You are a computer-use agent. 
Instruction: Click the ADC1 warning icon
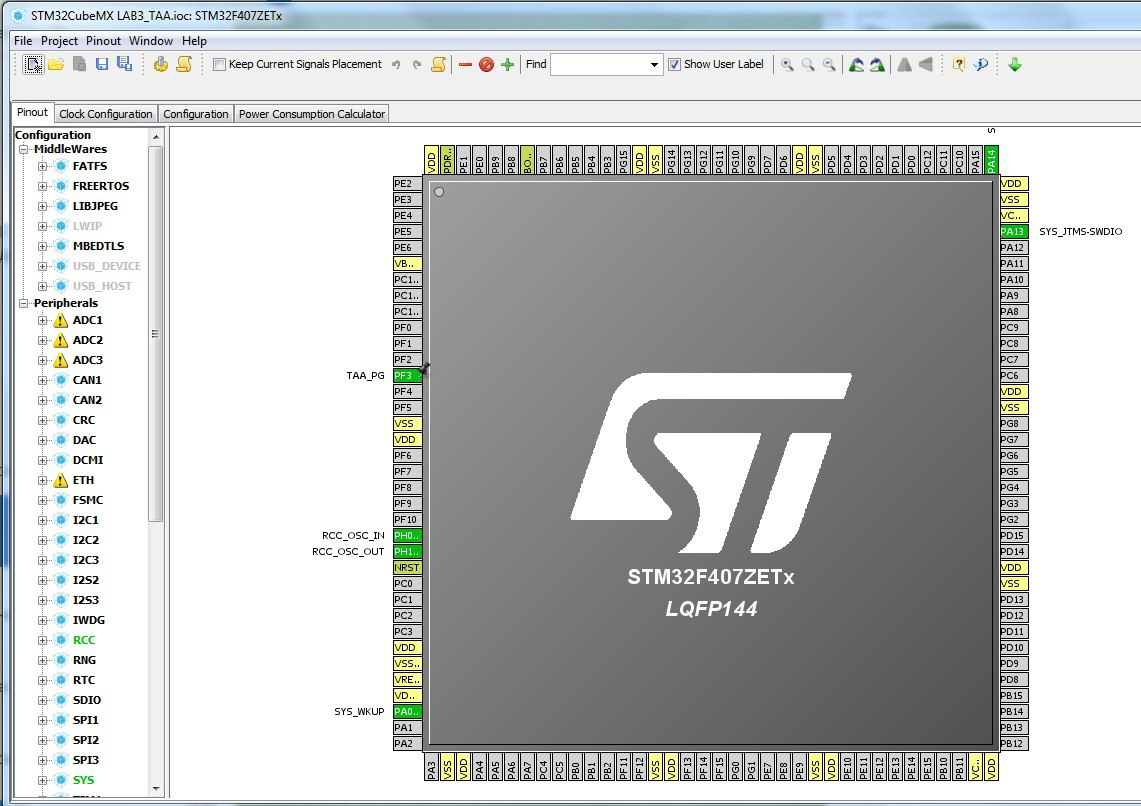pyautogui.click(x=61, y=320)
